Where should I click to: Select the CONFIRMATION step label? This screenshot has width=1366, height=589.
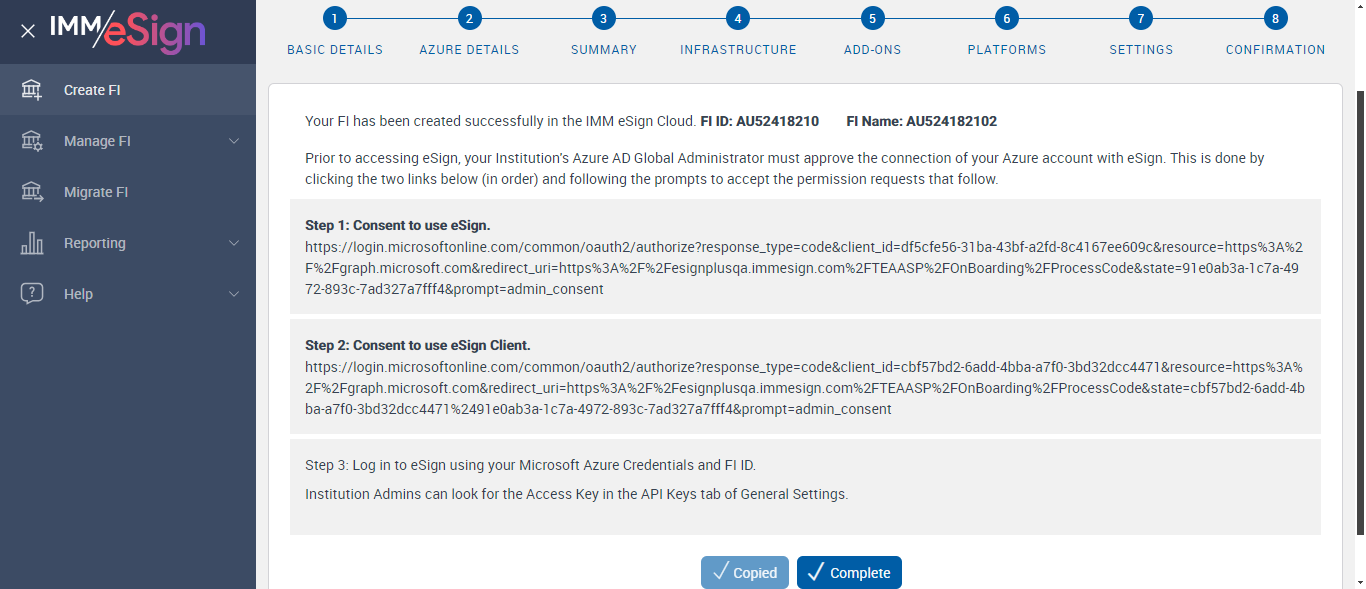click(x=1275, y=50)
